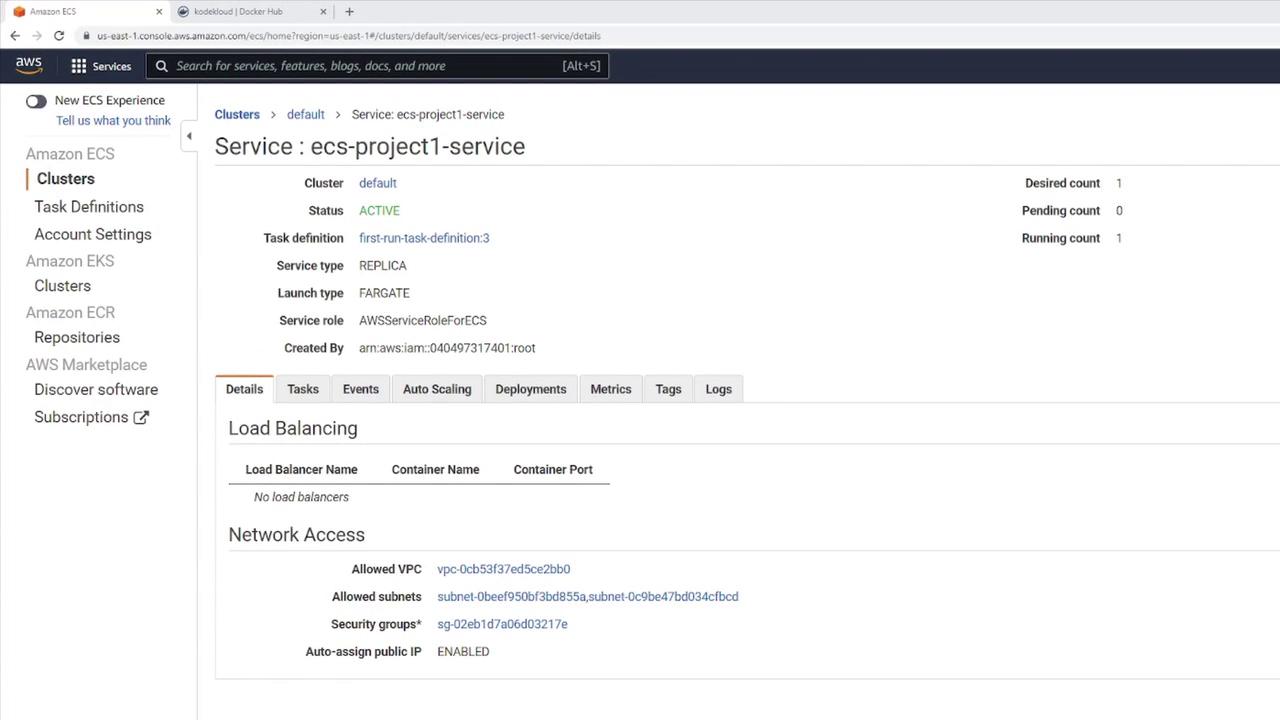Click Clusters in the breadcrumb
Image resolution: width=1280 pixels, height=720 pixels.
(x=237, y=115)
